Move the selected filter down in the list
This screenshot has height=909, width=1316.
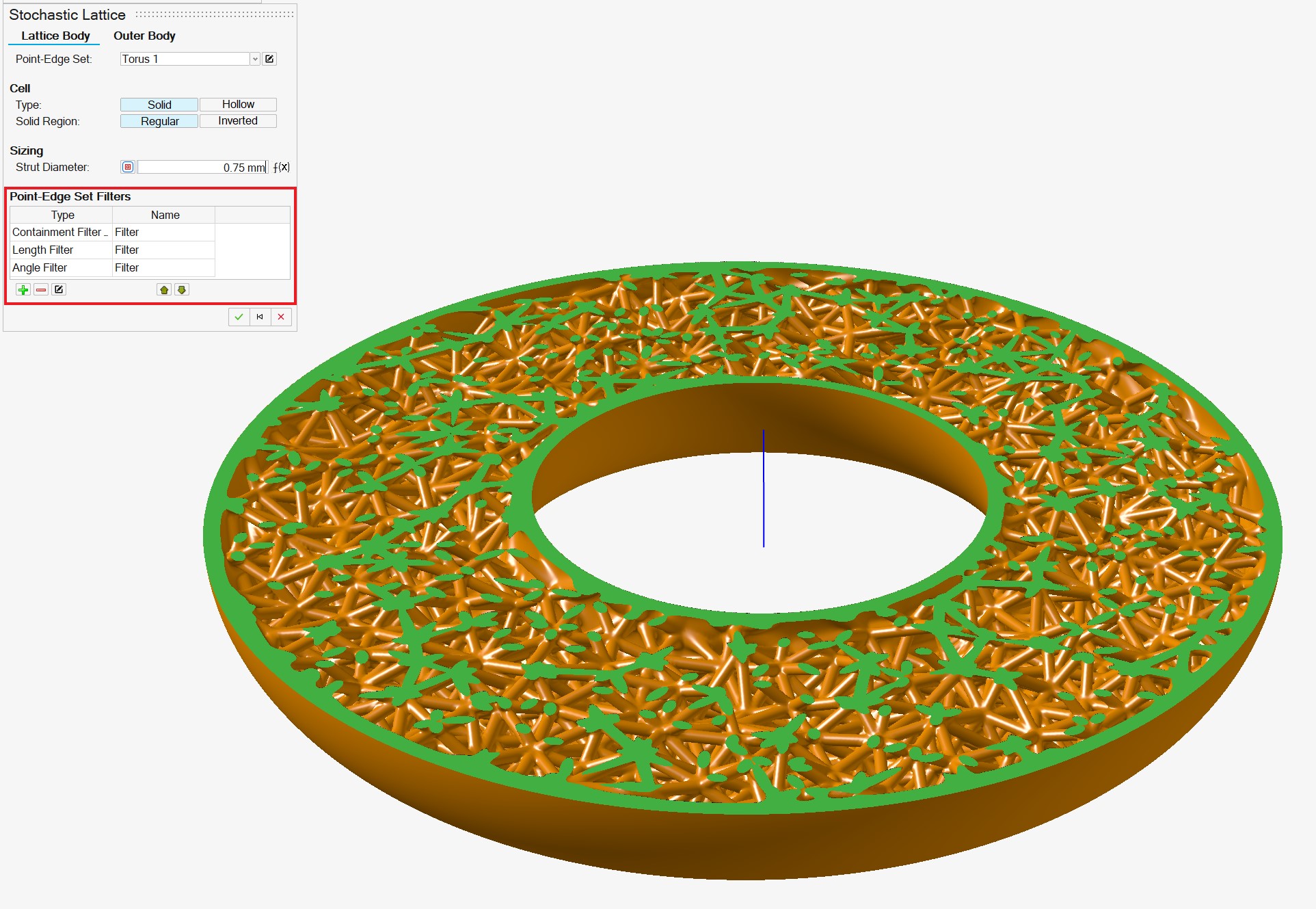click(x=182, y=290)
